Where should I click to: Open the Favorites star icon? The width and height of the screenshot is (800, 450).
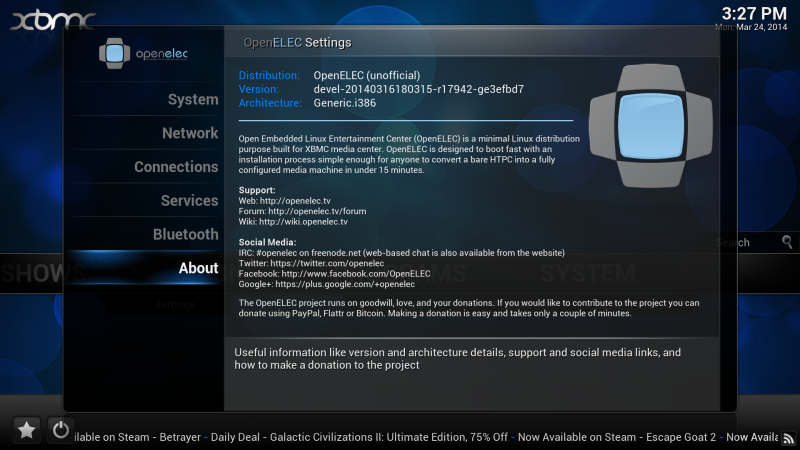tap(27, 430)
